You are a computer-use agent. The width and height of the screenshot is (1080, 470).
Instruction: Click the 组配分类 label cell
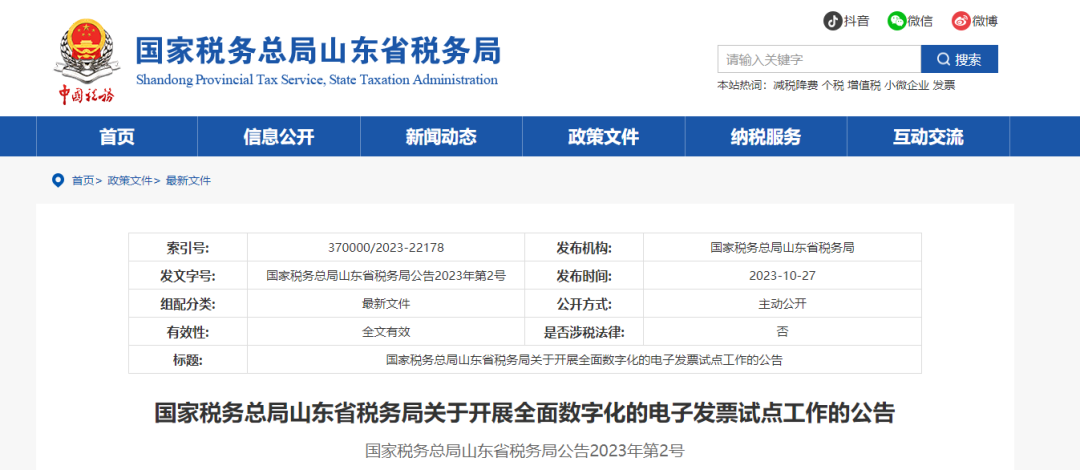point(188,304)
